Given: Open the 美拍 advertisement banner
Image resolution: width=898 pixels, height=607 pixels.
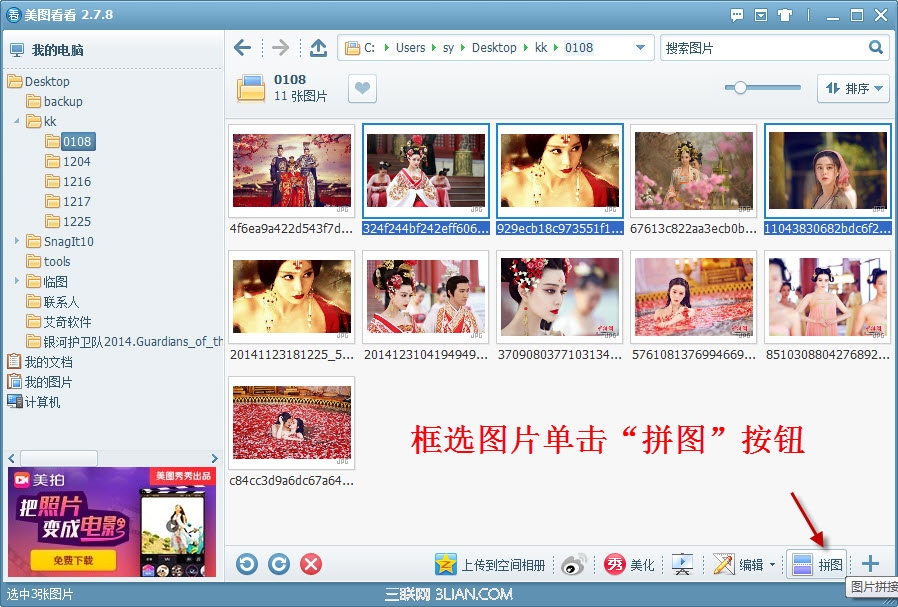Looking at the screenshot, I should 112,522.
